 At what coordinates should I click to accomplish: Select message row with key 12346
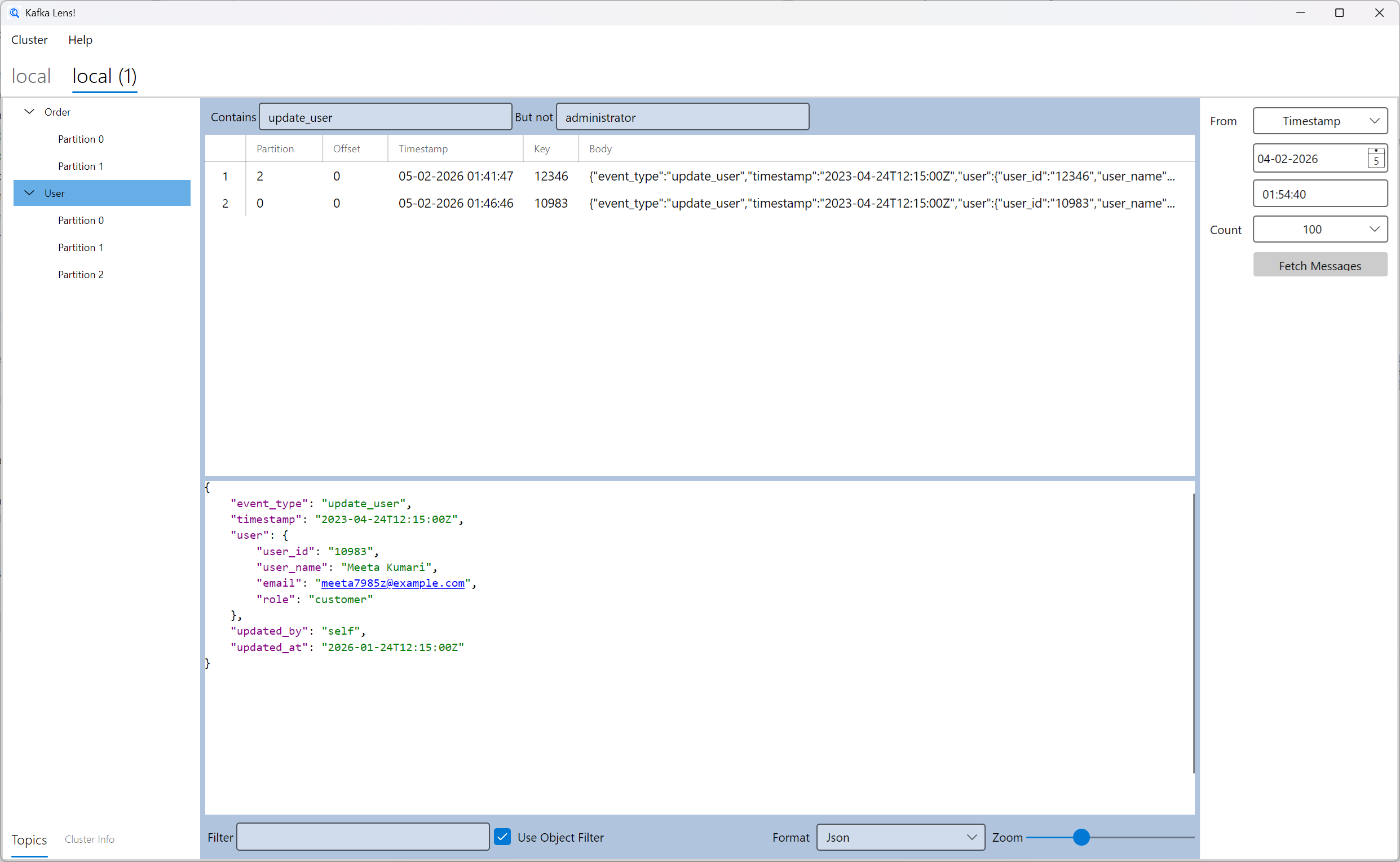click(x=550, y=176)
